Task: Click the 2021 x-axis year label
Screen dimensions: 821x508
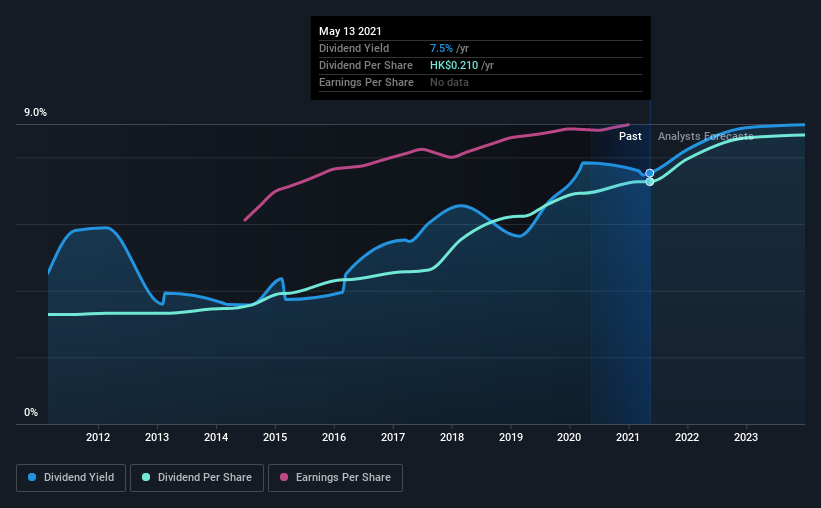Action: click(x=628, y=437)
